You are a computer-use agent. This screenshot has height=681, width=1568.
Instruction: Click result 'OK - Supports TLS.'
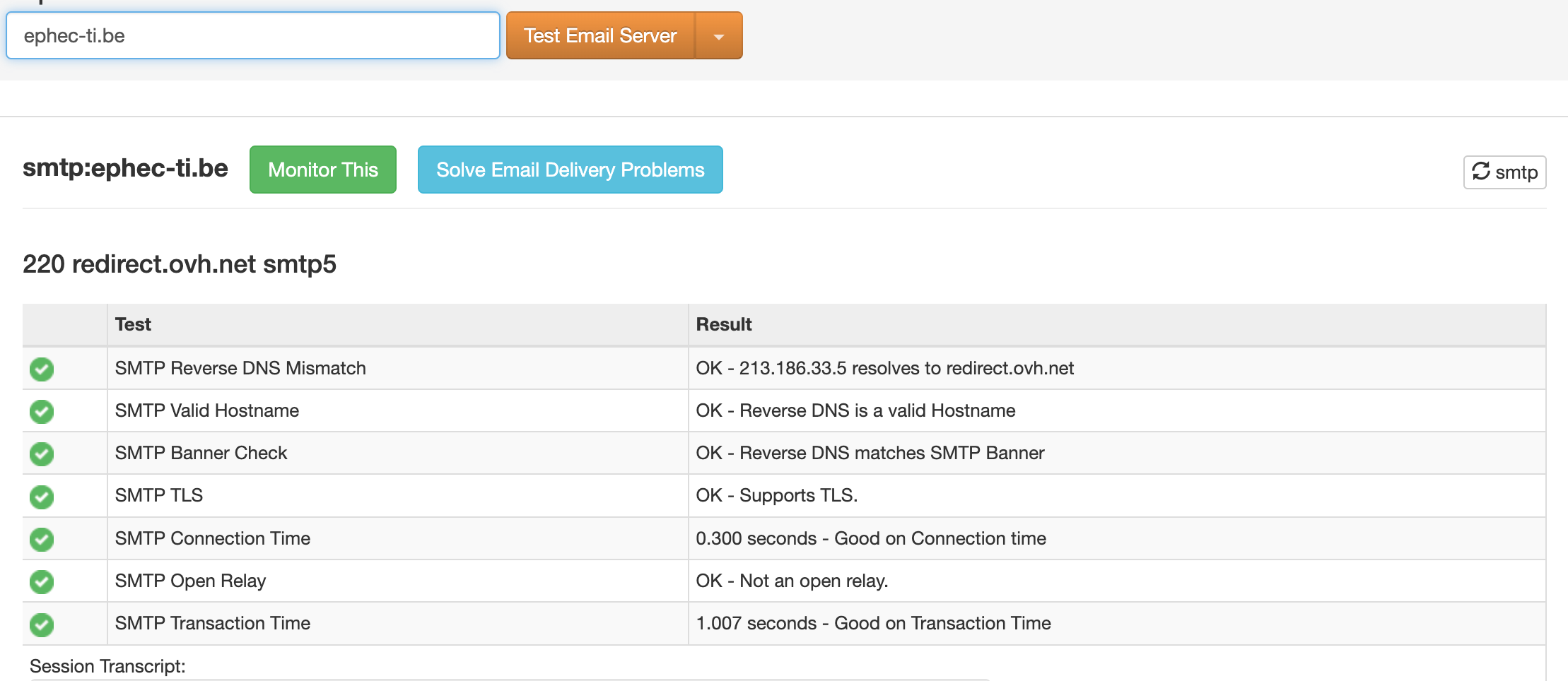[x=777, y=495]
